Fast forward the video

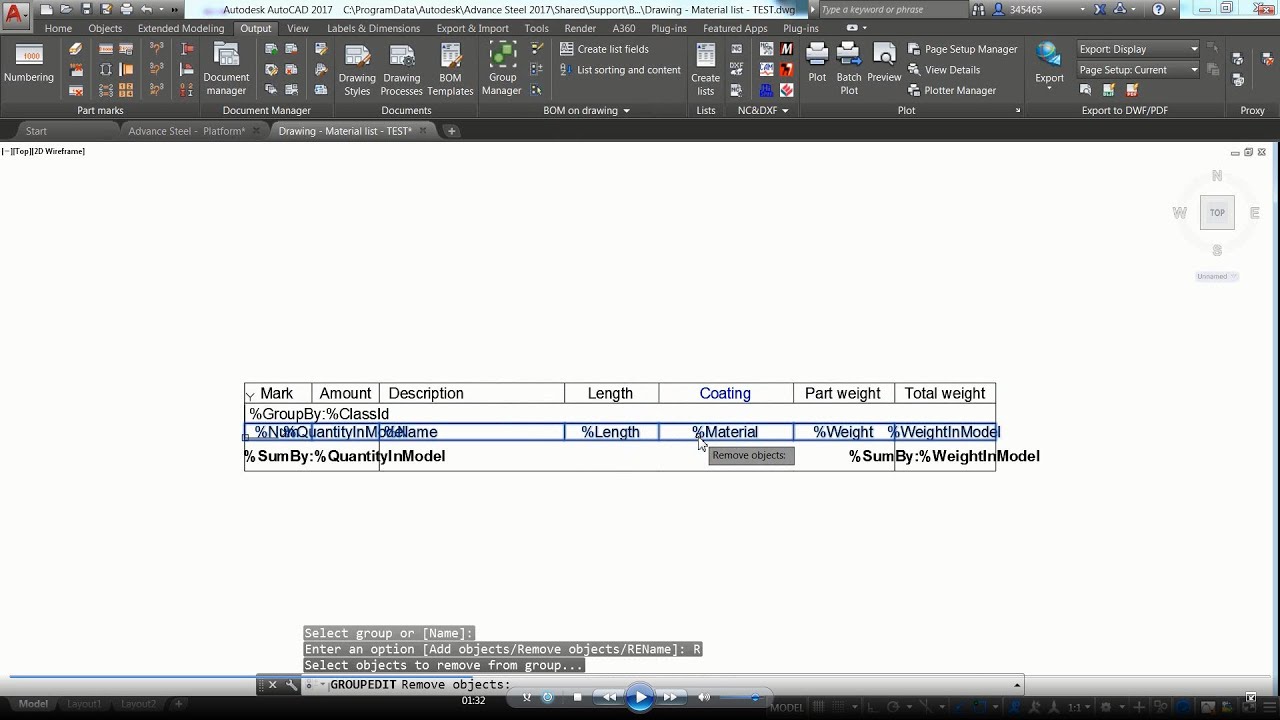coord(671,697)
